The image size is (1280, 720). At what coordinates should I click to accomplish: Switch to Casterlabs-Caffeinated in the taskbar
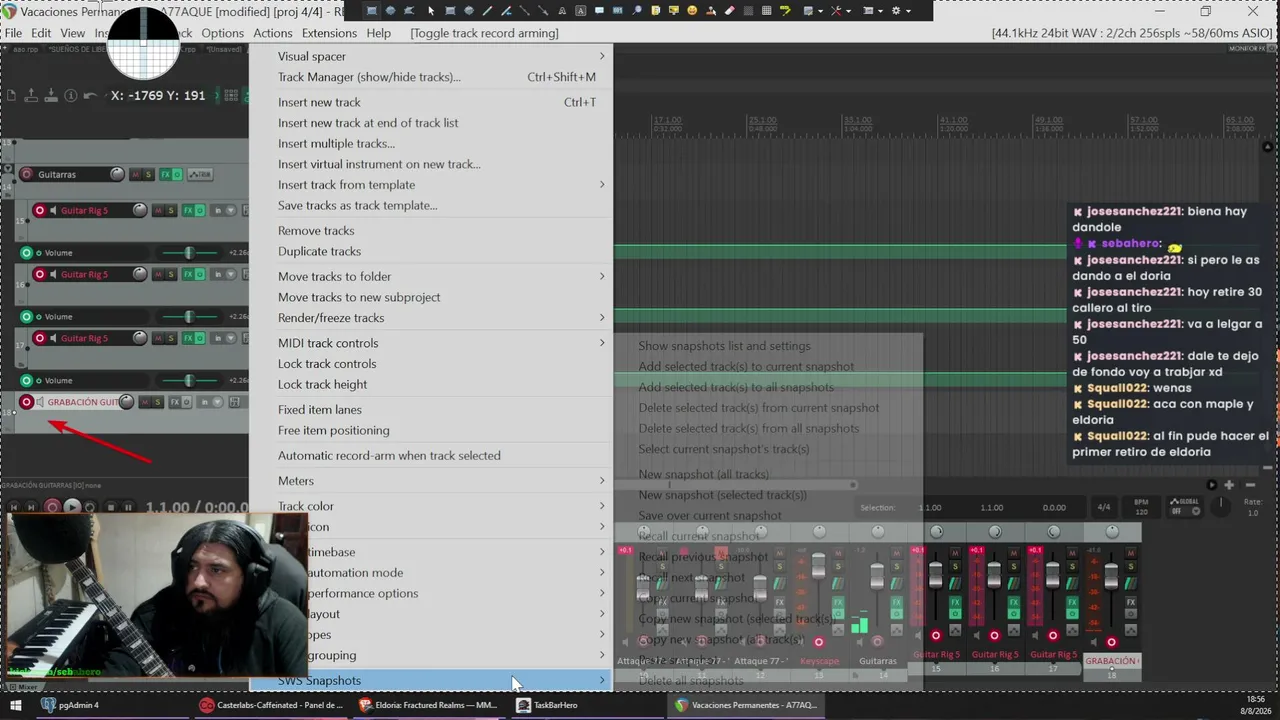tap(271, 705)
